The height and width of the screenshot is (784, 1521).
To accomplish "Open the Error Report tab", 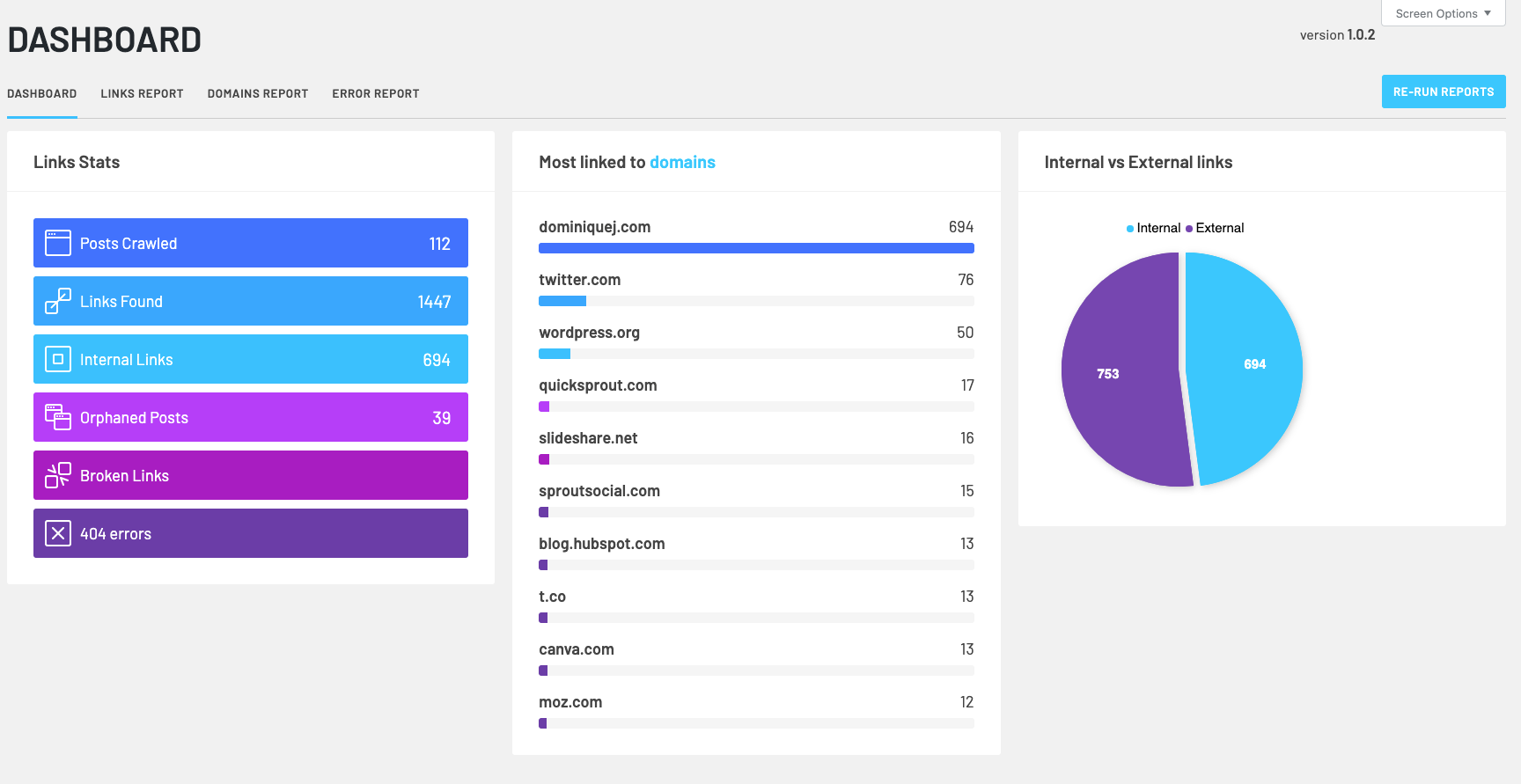I will coord(376,94).
